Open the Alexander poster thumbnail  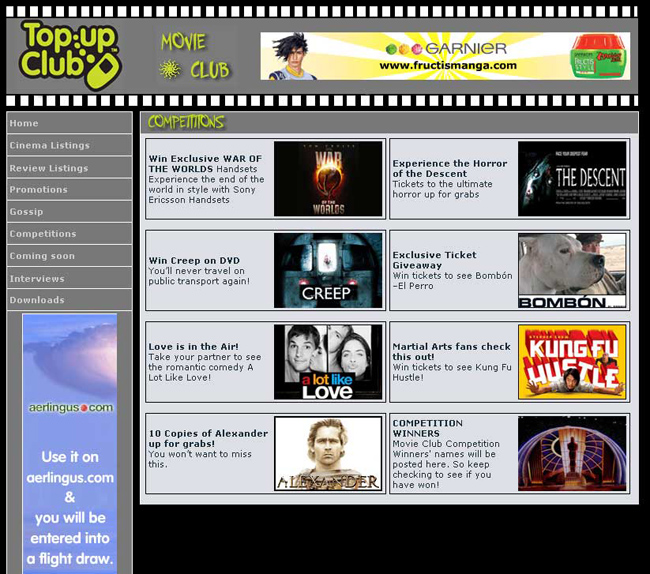coord(328,453)
